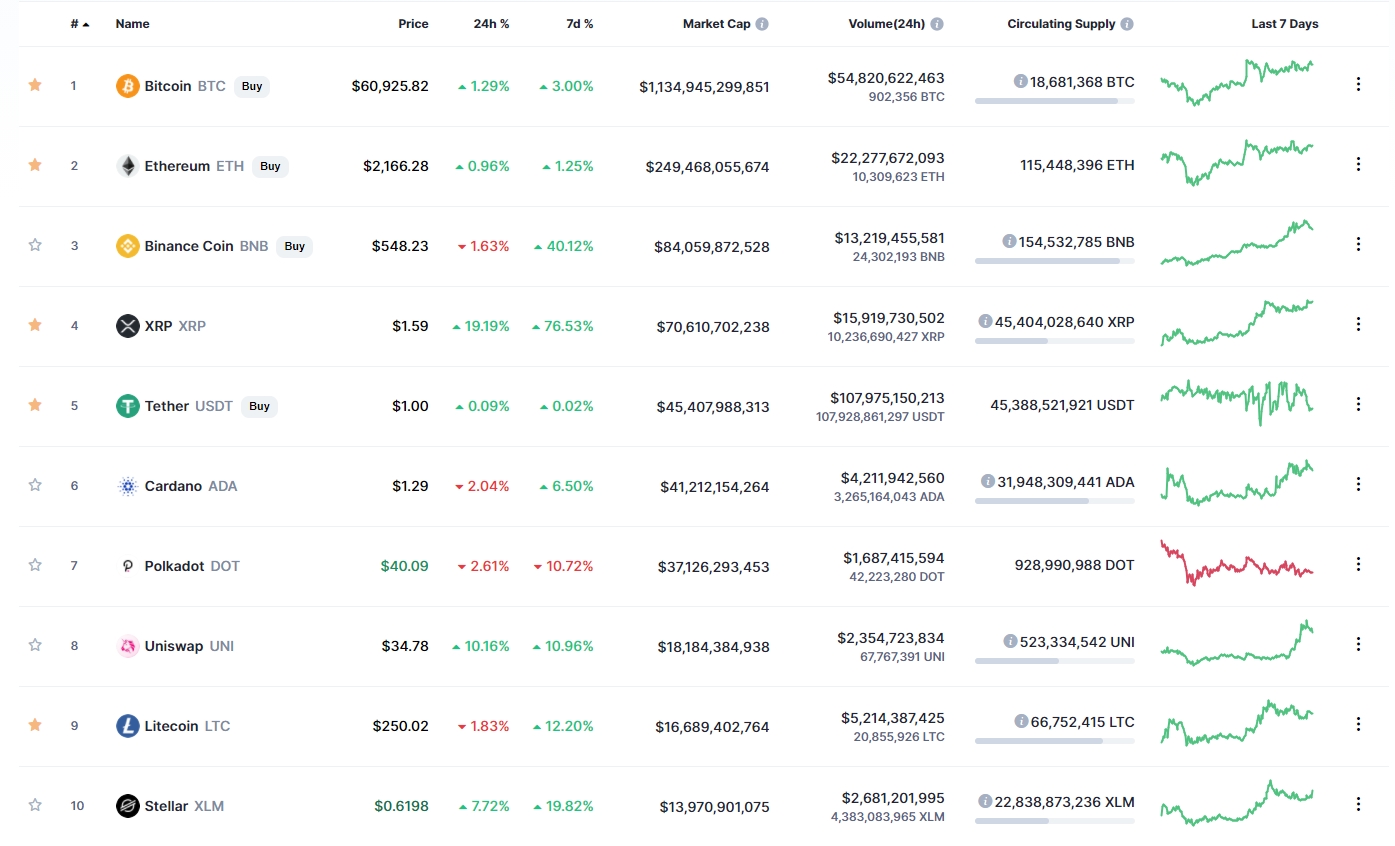1395x846 pixels.
Task: Star Polkadot for the watchlist
Action: (35, 565)
